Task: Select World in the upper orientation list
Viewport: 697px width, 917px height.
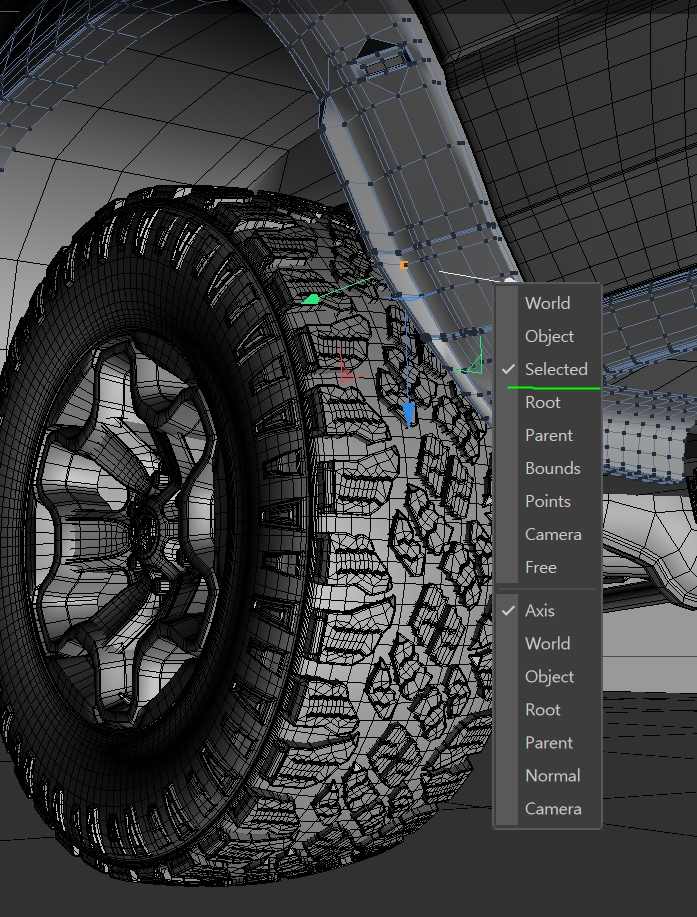Action: click(x=548, y=303)
